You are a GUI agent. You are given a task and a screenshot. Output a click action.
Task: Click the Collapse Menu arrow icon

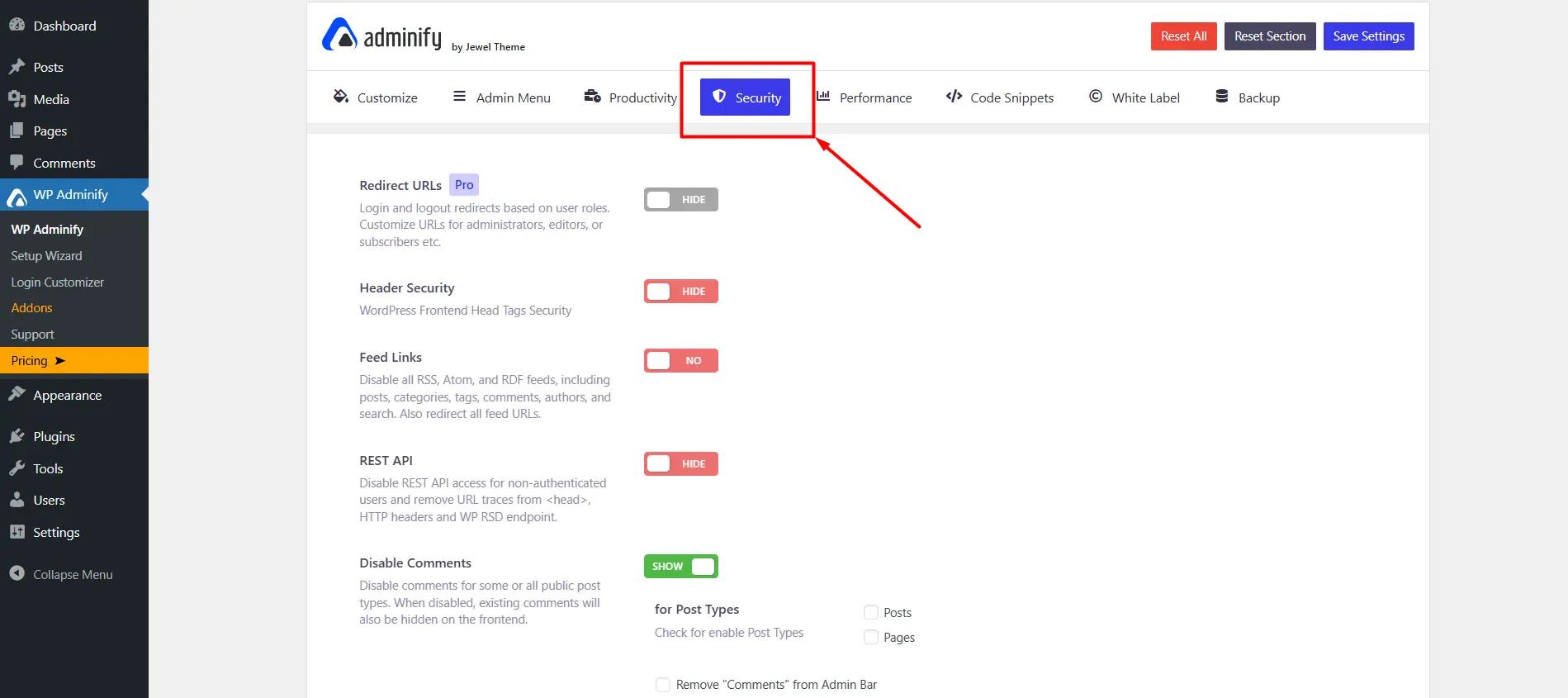tap(17, 573)
